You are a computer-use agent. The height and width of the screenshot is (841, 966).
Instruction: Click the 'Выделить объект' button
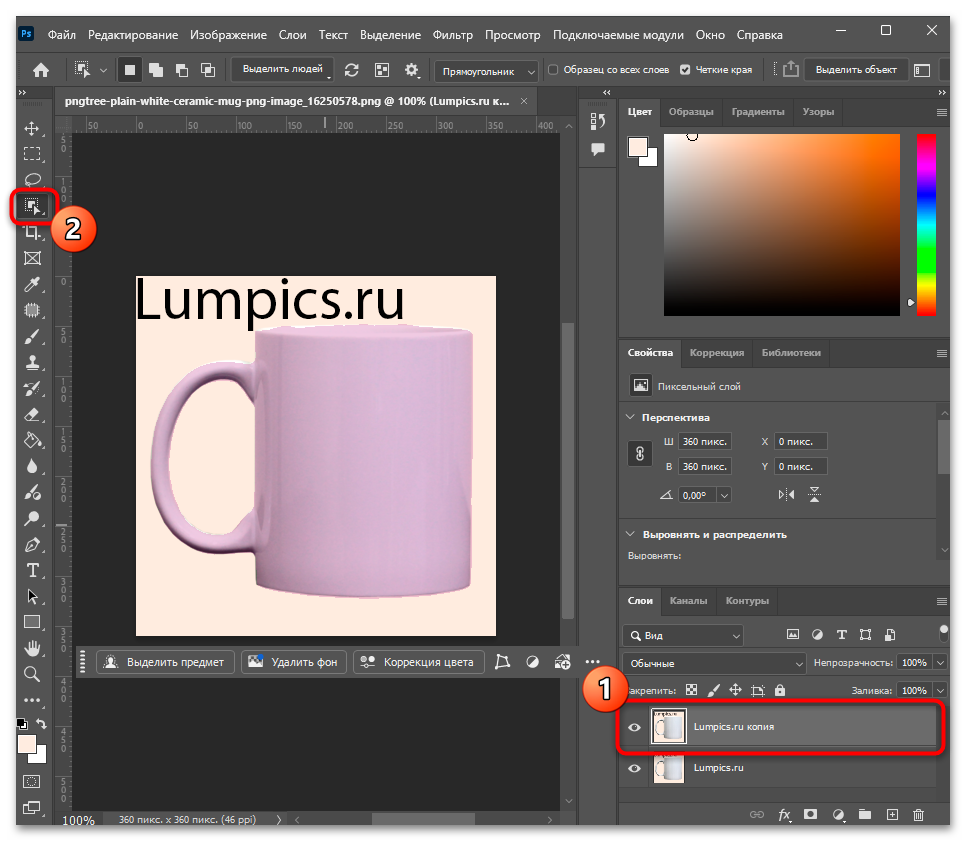(856, 70)
